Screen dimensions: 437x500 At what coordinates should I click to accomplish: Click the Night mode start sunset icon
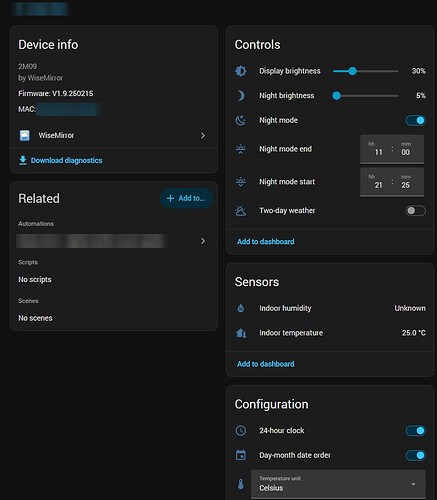pyautogui.click(x=241, y=182)
